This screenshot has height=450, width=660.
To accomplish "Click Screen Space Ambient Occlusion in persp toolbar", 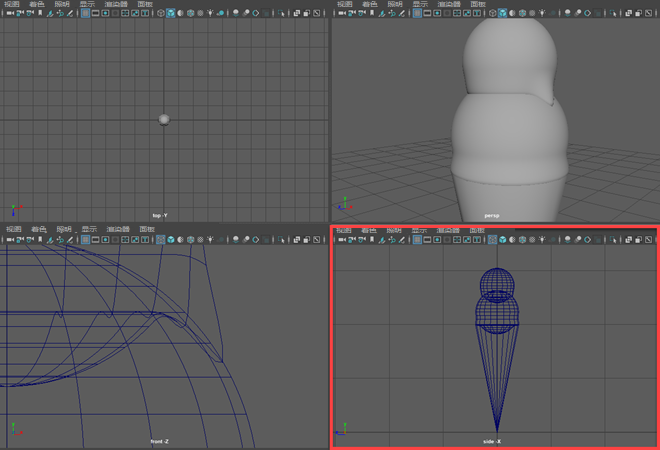I will 567,13.
